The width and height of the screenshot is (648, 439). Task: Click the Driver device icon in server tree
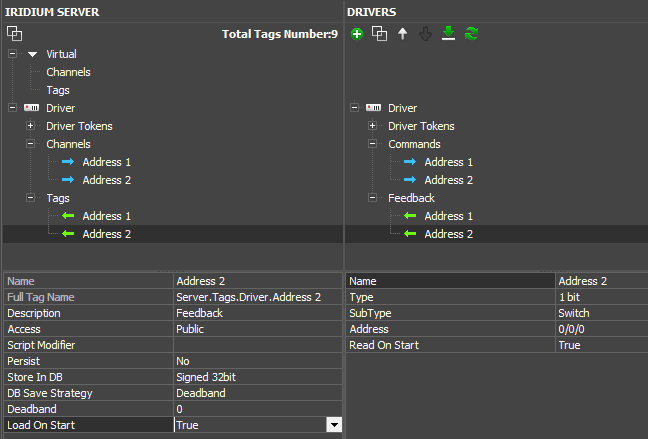pyautogui.click(x=31, y=108)
